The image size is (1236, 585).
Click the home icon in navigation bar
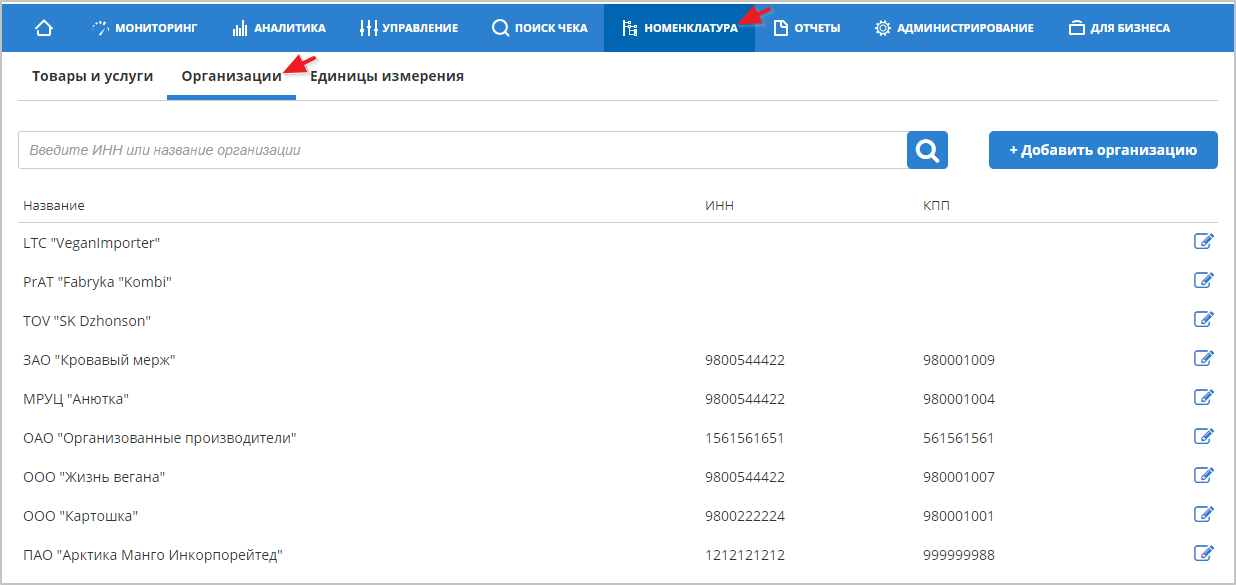[44, 28]
